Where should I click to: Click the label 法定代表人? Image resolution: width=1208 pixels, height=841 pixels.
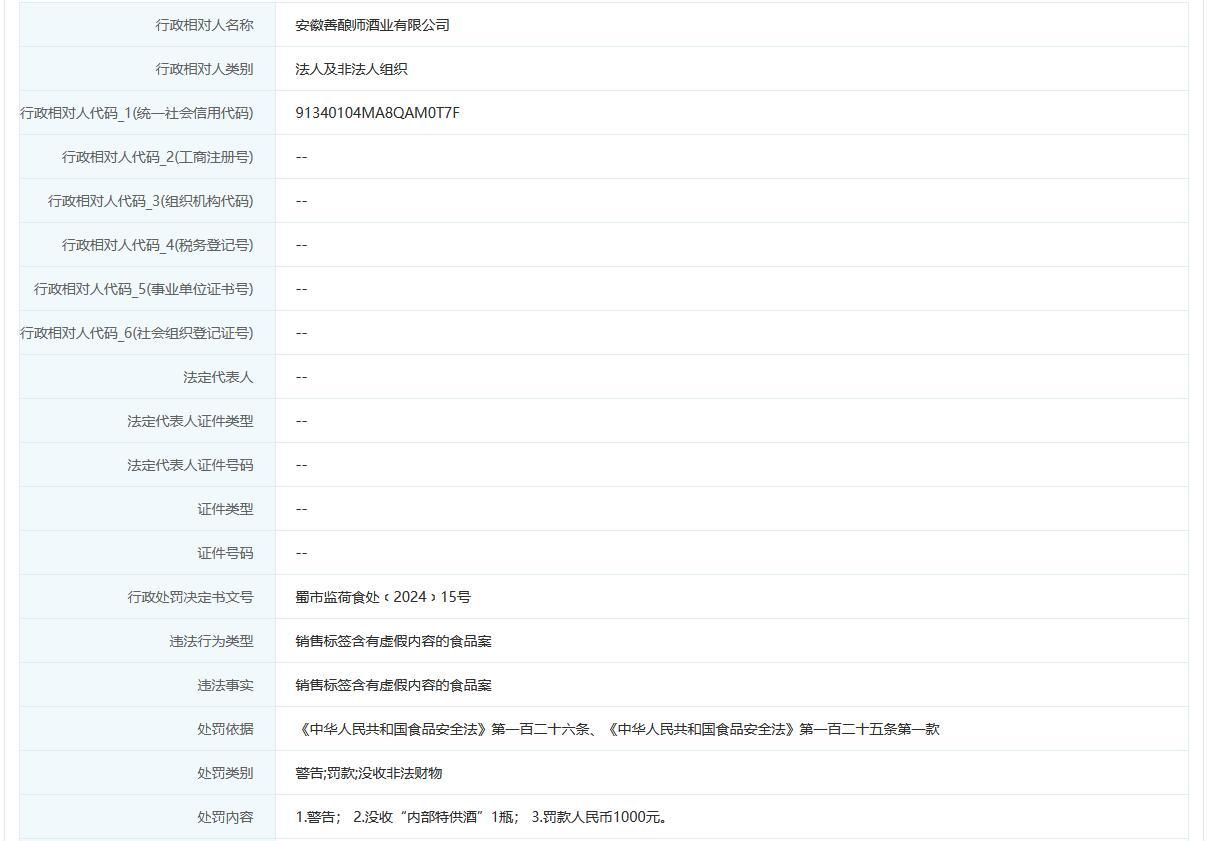pos(218,377)
